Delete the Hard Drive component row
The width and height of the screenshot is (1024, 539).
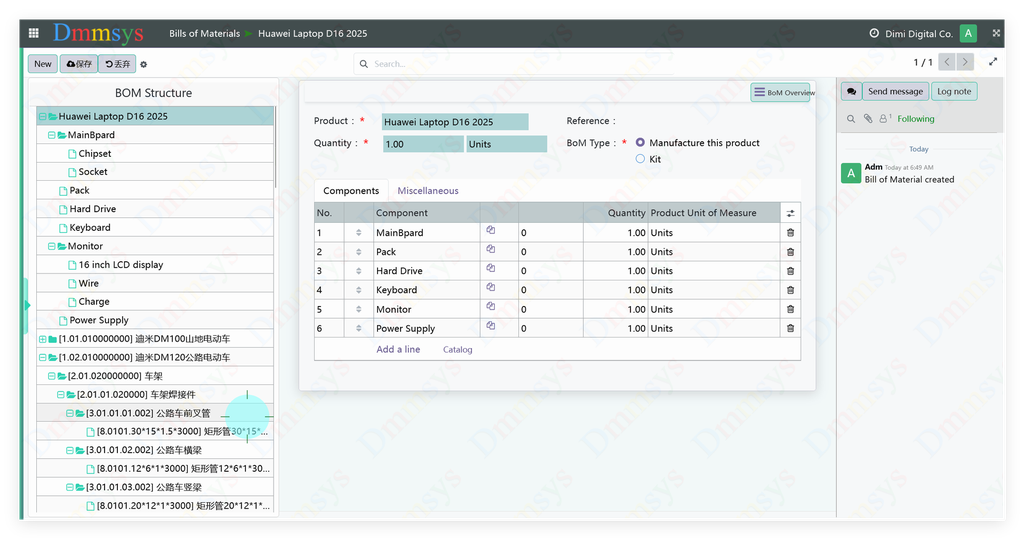tap(790, 270)
